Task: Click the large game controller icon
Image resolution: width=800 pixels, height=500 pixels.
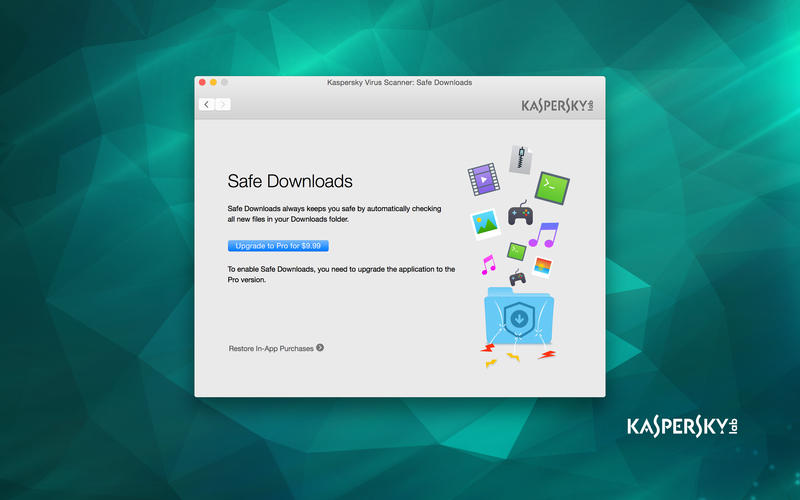Action: 520,213
